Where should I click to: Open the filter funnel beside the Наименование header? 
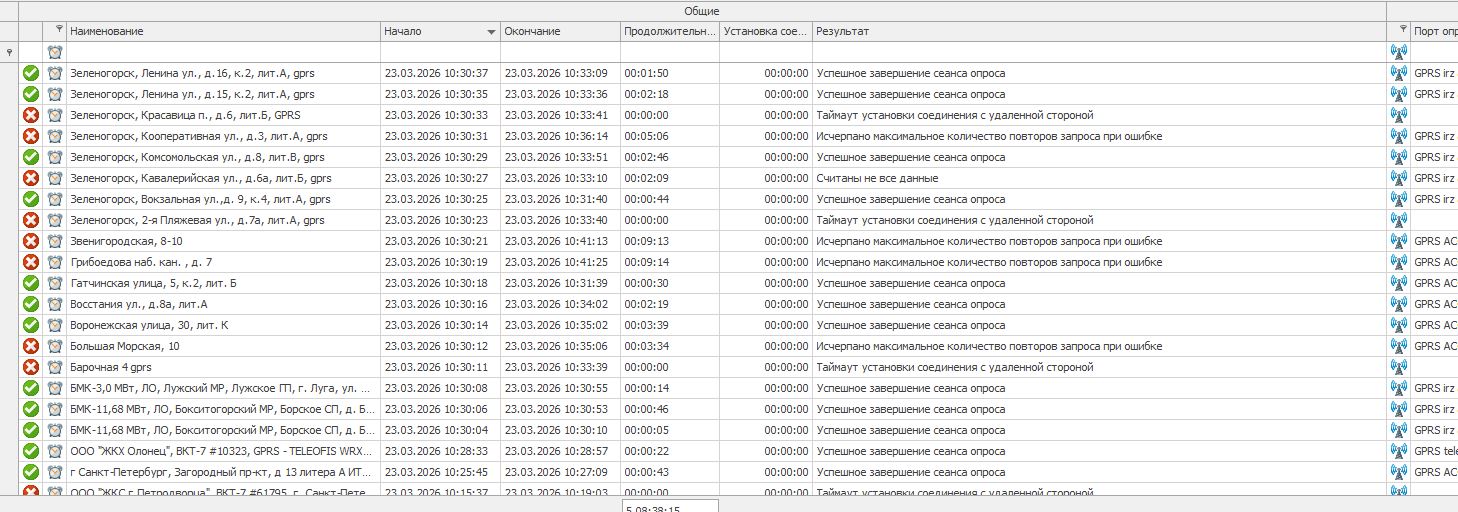point(59,30)
